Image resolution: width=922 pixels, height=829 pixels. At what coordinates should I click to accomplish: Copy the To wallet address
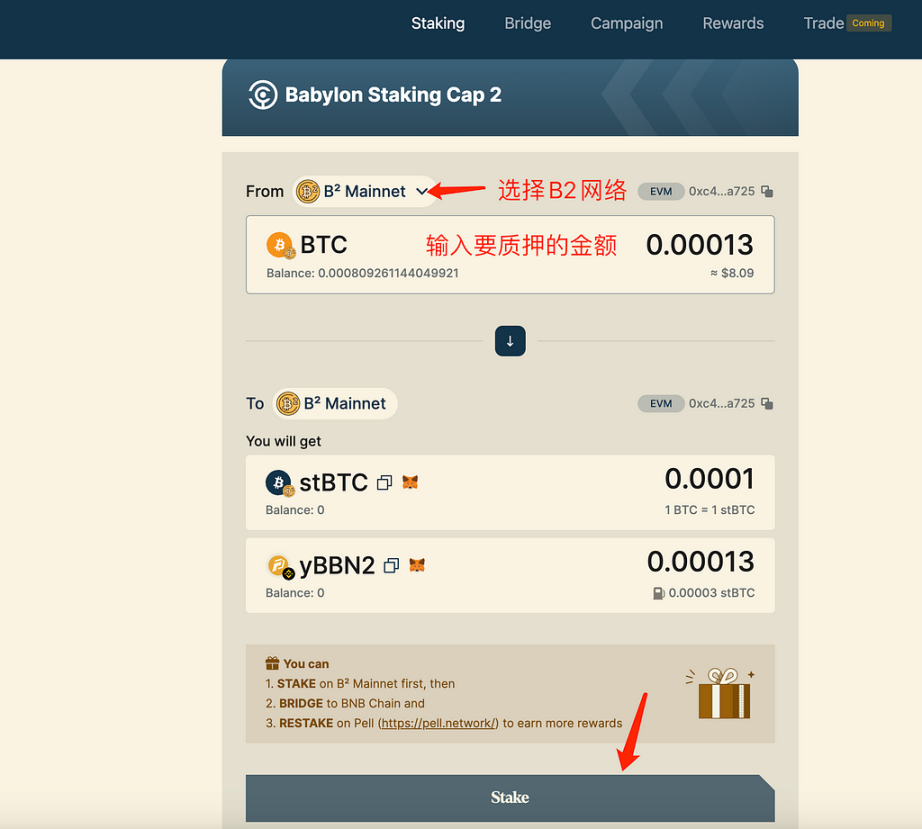point(767,403)
